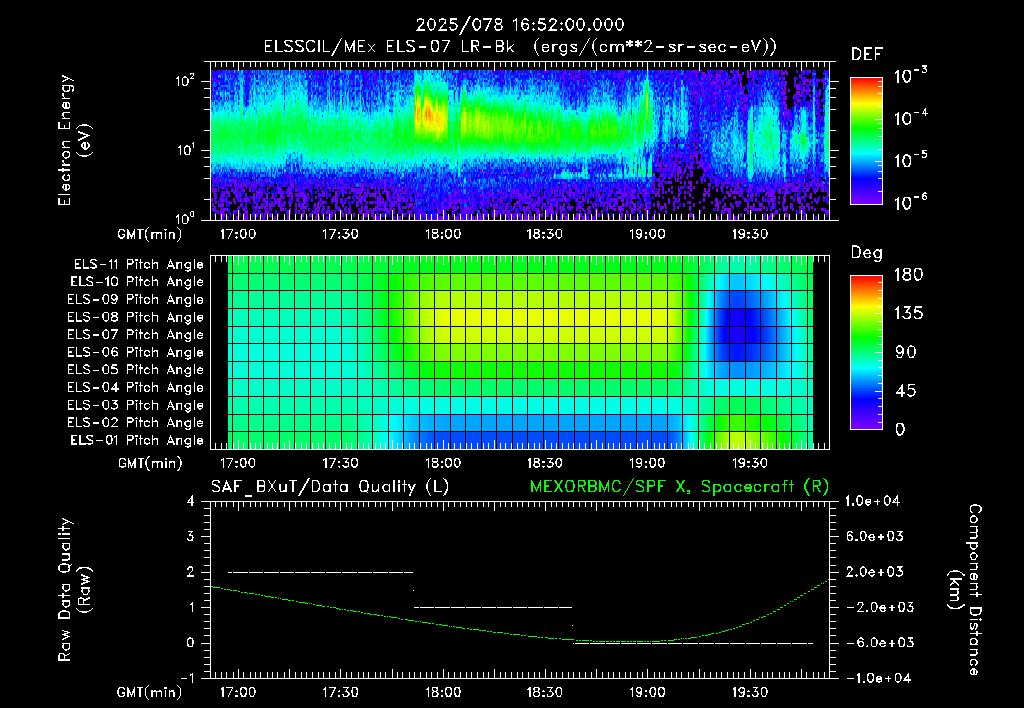Click the data quality segment at level 2
The width and height of the screenshot is (1024, 708).
tap(320, 572)
